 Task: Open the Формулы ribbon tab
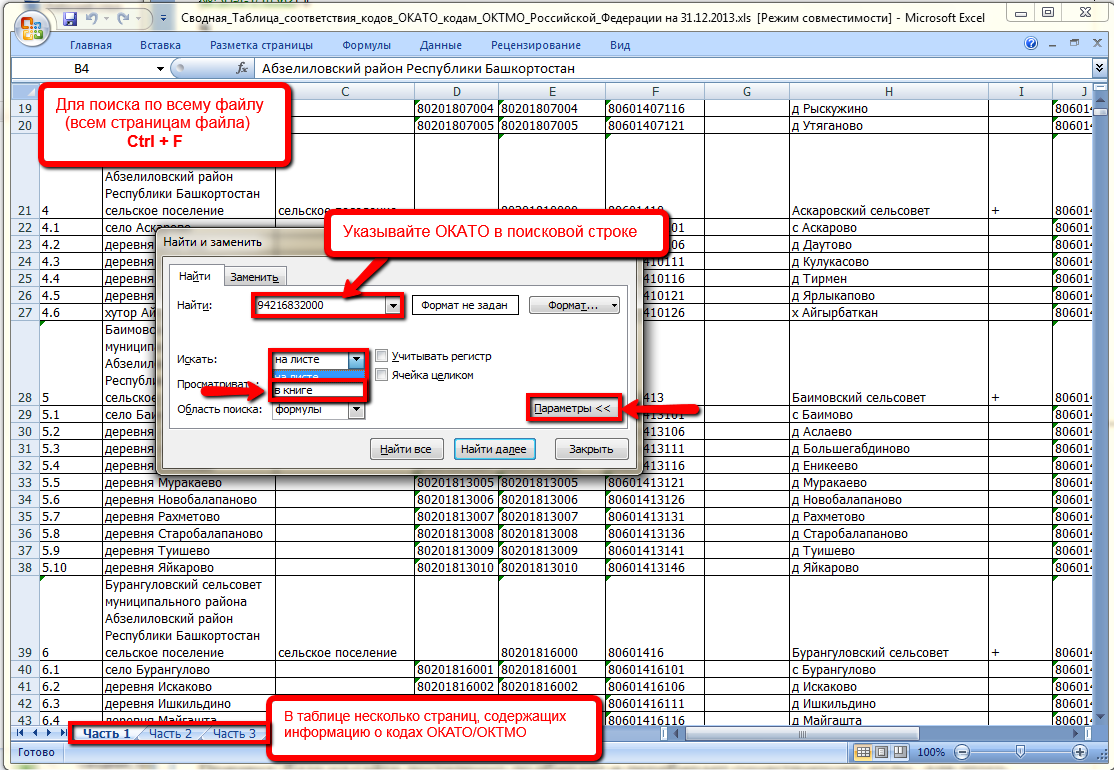point(366,45)
